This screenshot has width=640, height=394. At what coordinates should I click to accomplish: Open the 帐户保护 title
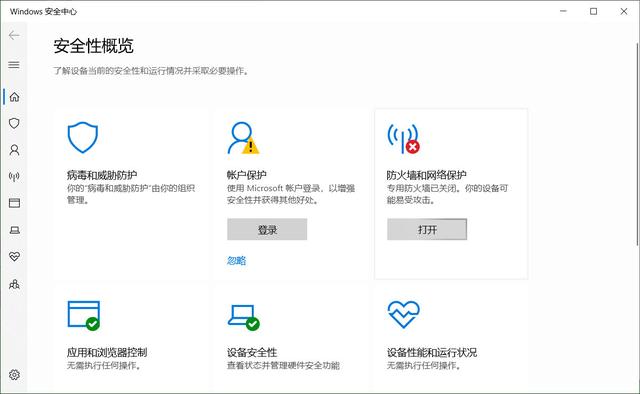(247, 175)
